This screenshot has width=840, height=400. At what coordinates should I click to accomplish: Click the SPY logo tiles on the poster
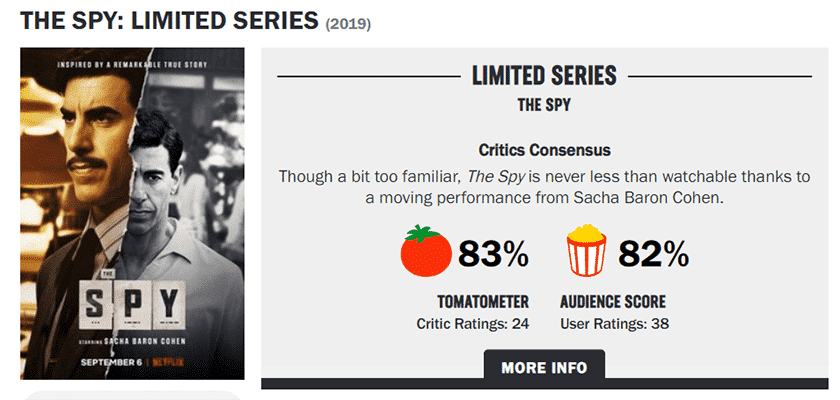point(132,304)
